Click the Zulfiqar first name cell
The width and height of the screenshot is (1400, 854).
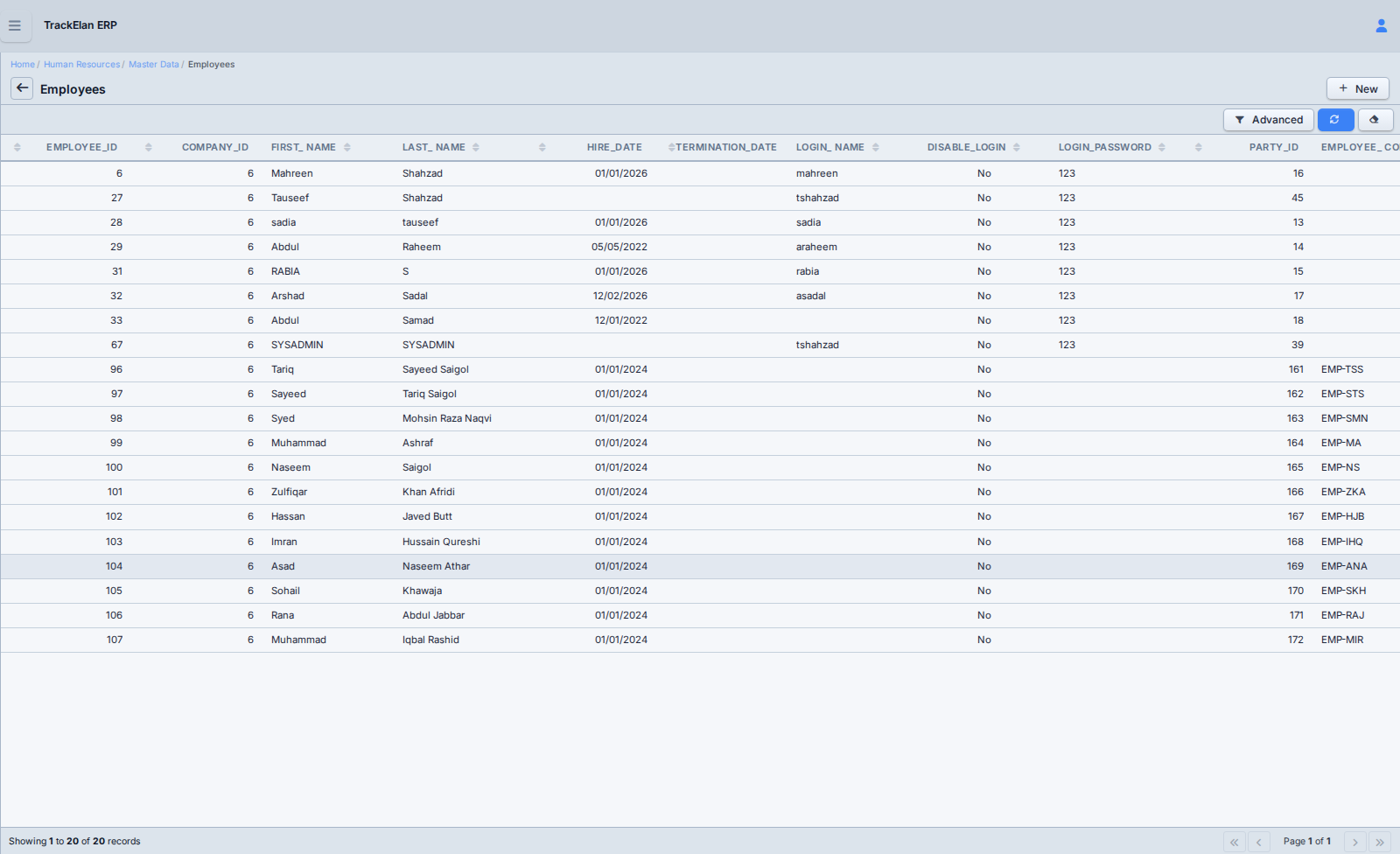tap(289, 492)
